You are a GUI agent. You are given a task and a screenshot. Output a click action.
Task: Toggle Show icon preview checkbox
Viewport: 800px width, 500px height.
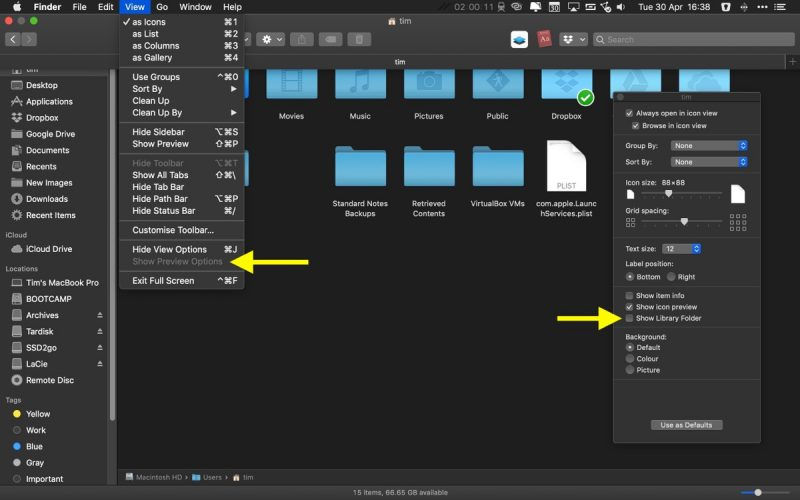(629, 307)
